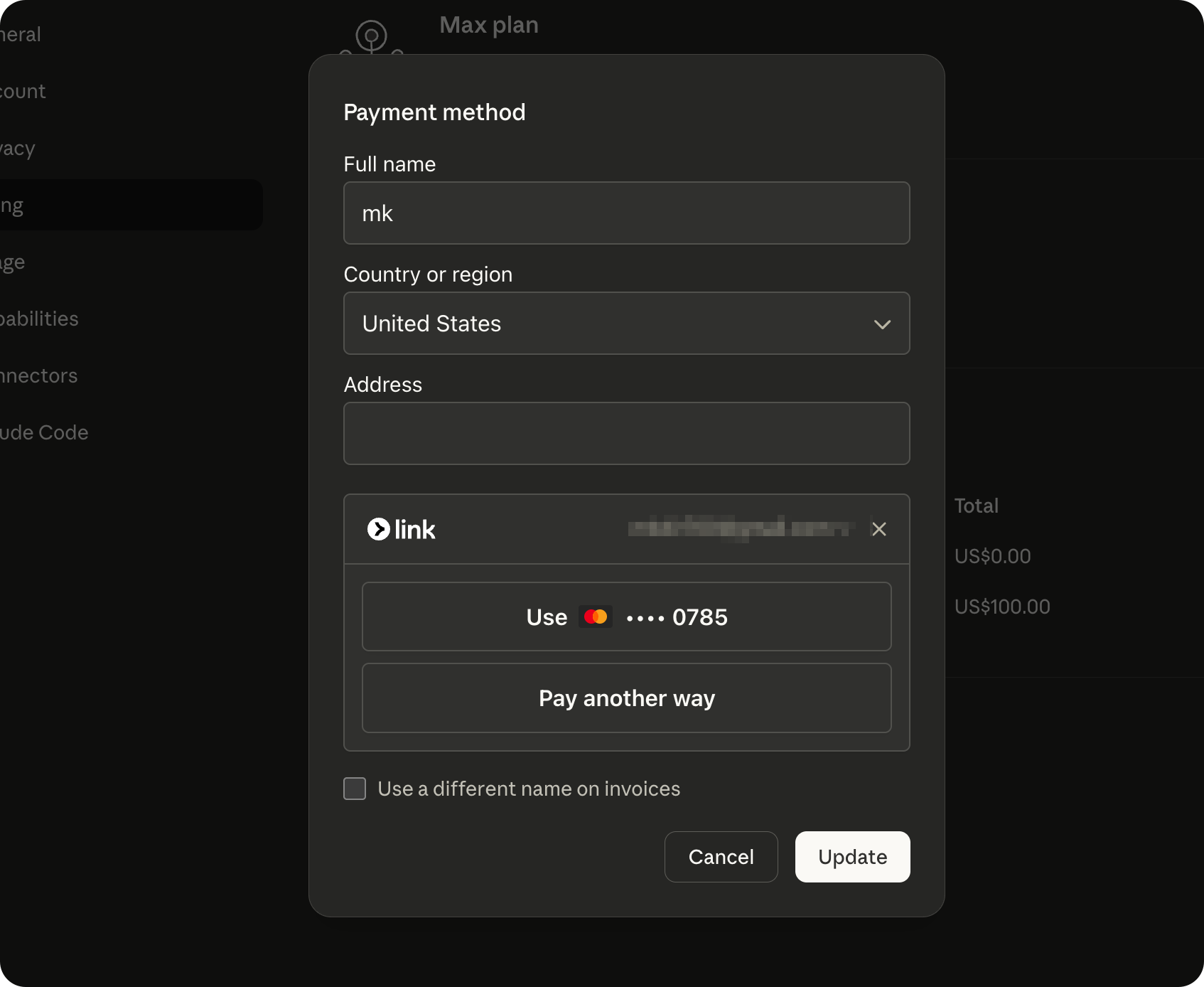Open the General settings section
This screenshot has width=1204, height=987.
pyautogui.click(x=21, y=34)
